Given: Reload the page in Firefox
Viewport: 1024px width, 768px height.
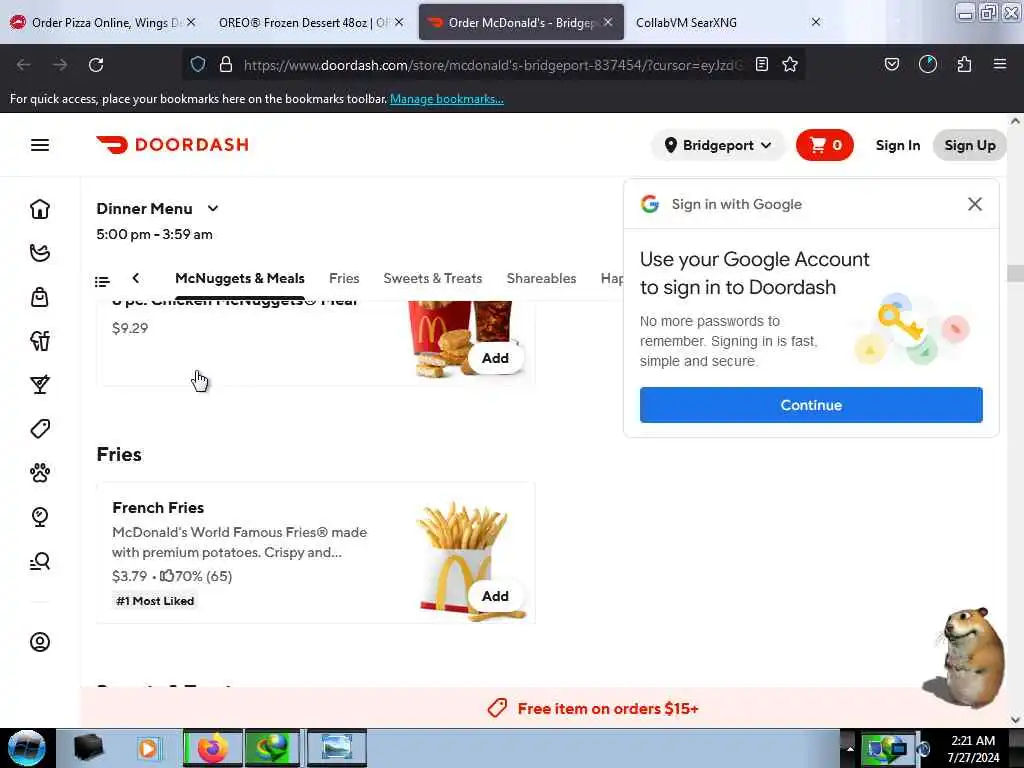Looking at the screenshot, I should [x=96, y=65].
